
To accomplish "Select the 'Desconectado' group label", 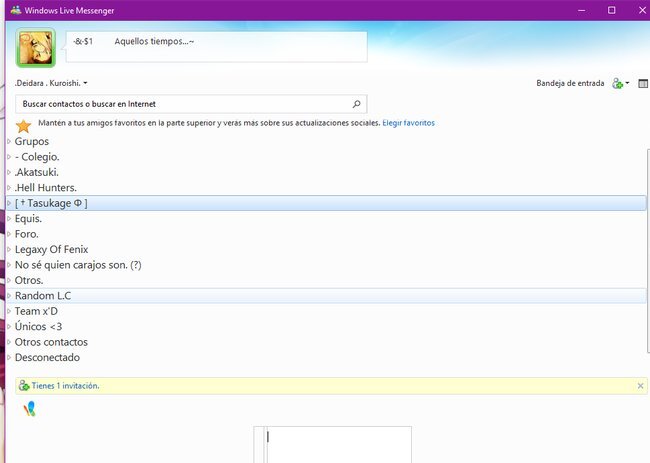I will pos(47,357).
